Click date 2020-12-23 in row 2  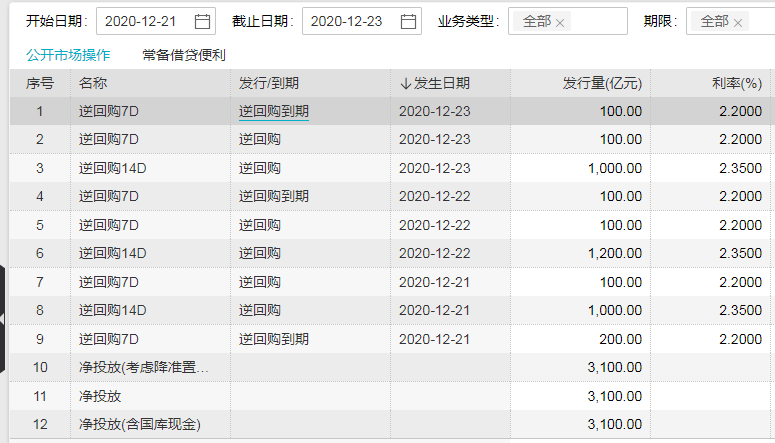pyautogui.click(x=435, y=139)
